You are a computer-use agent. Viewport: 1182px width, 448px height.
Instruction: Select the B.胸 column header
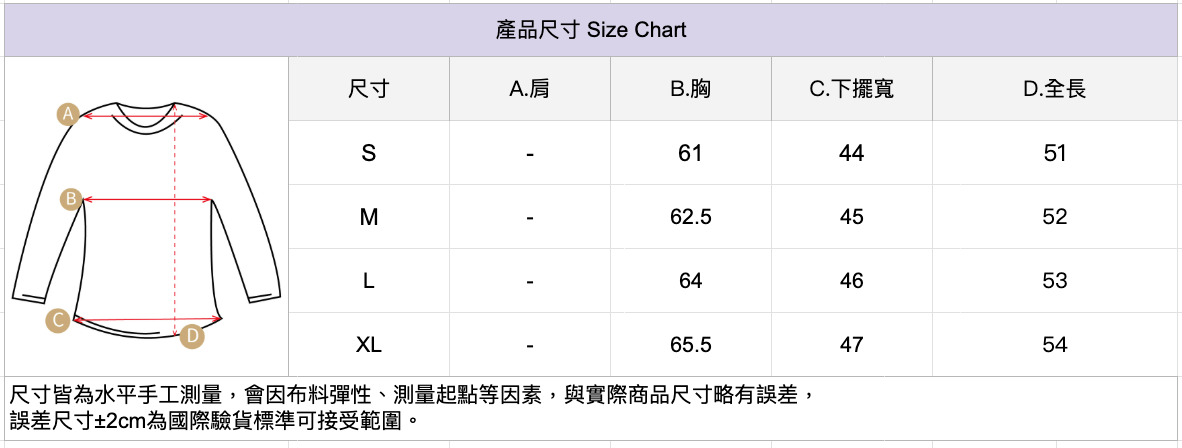point(690,89)
